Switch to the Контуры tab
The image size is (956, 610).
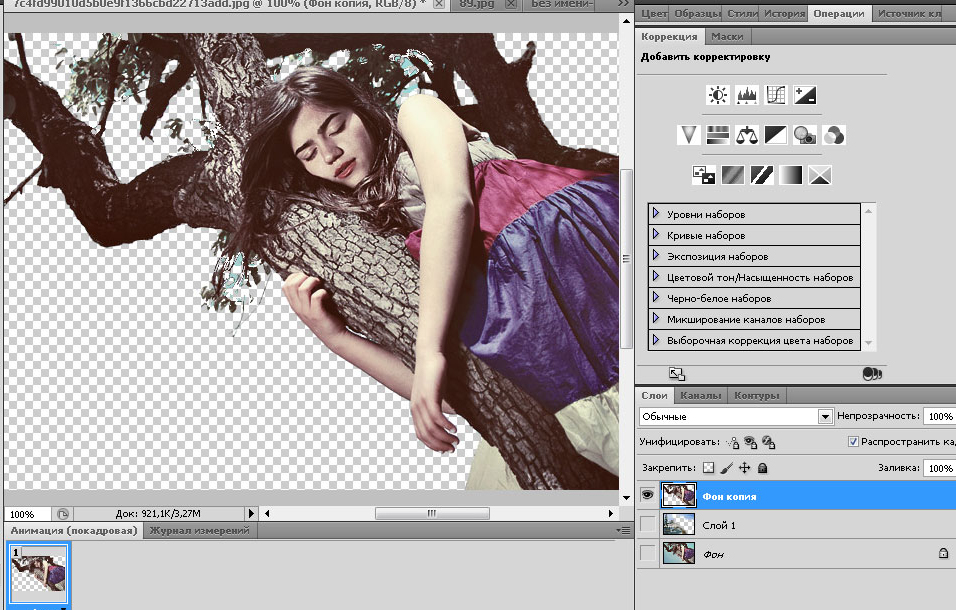pyautogui.click(x=757, y=395)
